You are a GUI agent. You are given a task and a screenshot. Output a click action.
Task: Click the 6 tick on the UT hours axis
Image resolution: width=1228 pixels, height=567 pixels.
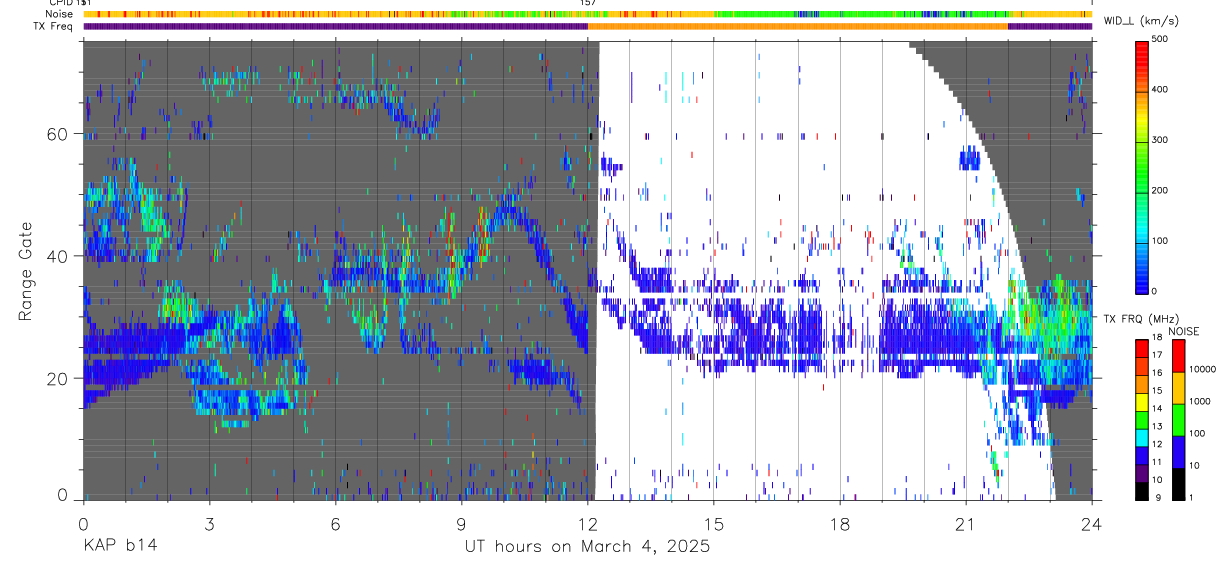pyautogui.click(x=335, y=523)
